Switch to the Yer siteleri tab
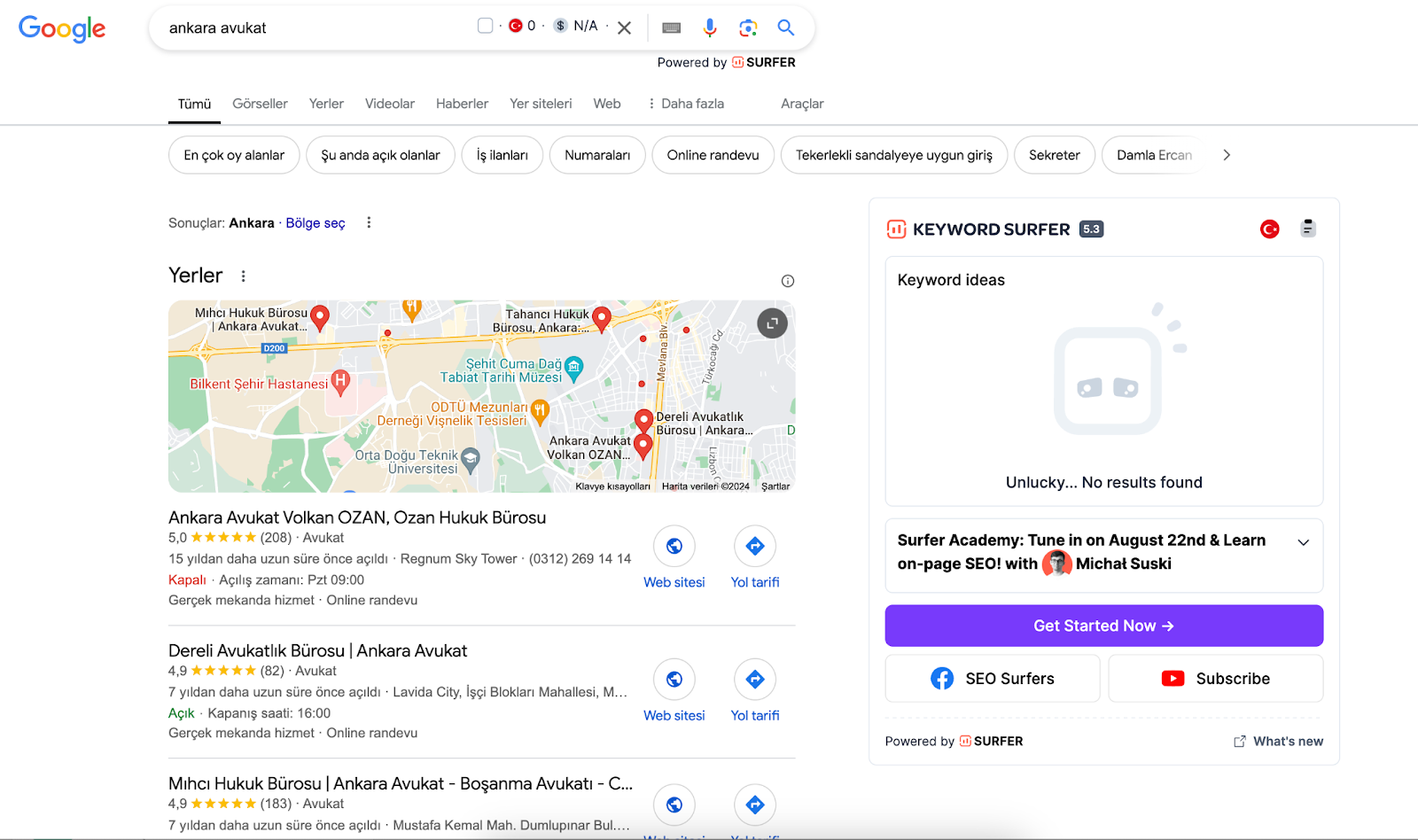The height and width of the screenshot is (840, 1418). pos(541,104)
